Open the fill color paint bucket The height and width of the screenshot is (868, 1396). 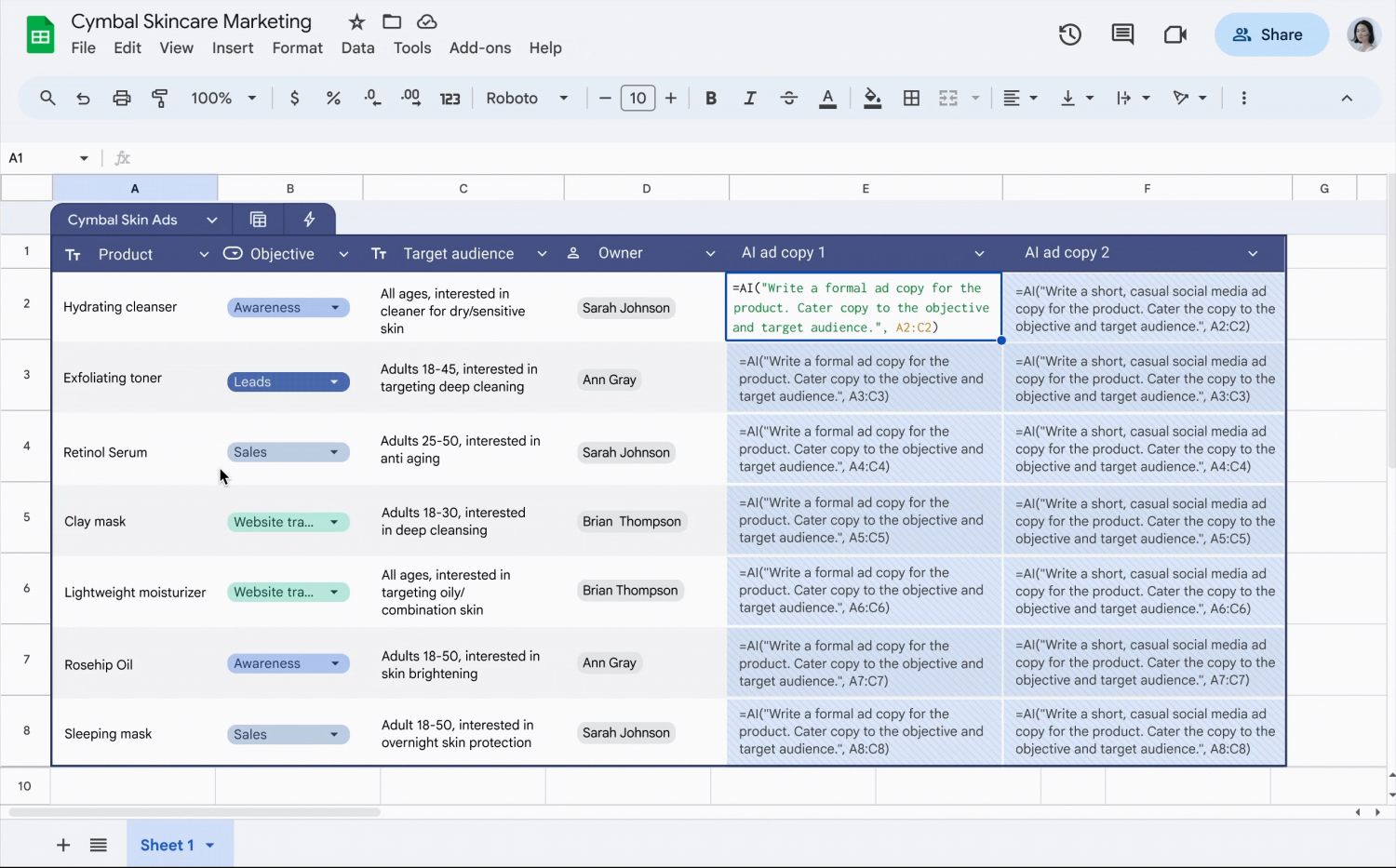point(872,99)
